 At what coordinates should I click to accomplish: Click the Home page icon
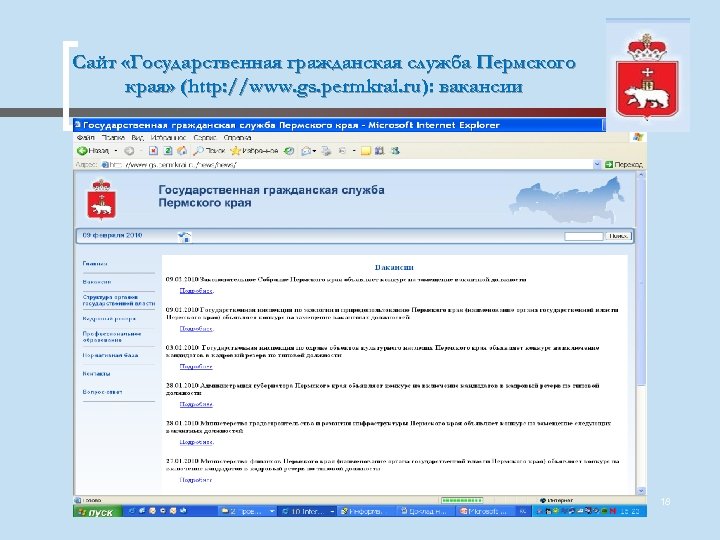click(x=182, y=151)
